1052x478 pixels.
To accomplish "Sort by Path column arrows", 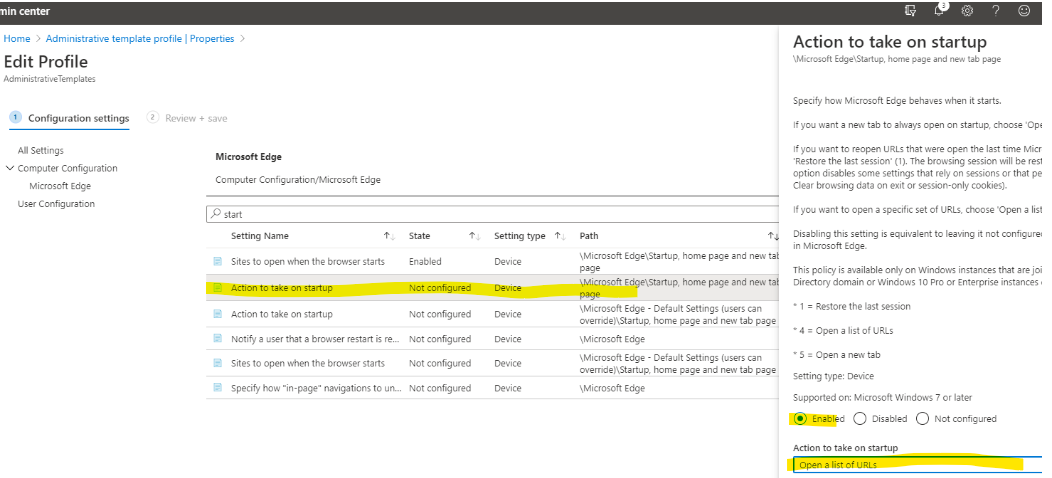I will click(773, 236).
